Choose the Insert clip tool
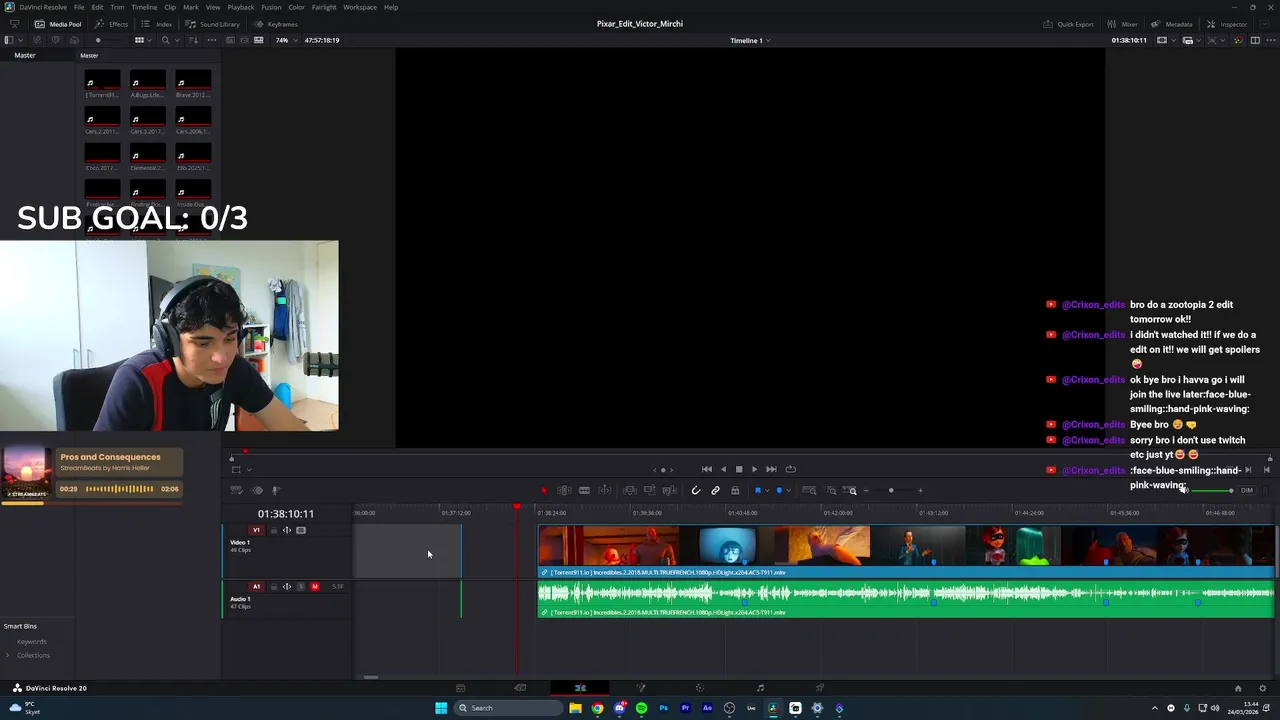This screenshot has height=720, width=1280. coord(629,490)
